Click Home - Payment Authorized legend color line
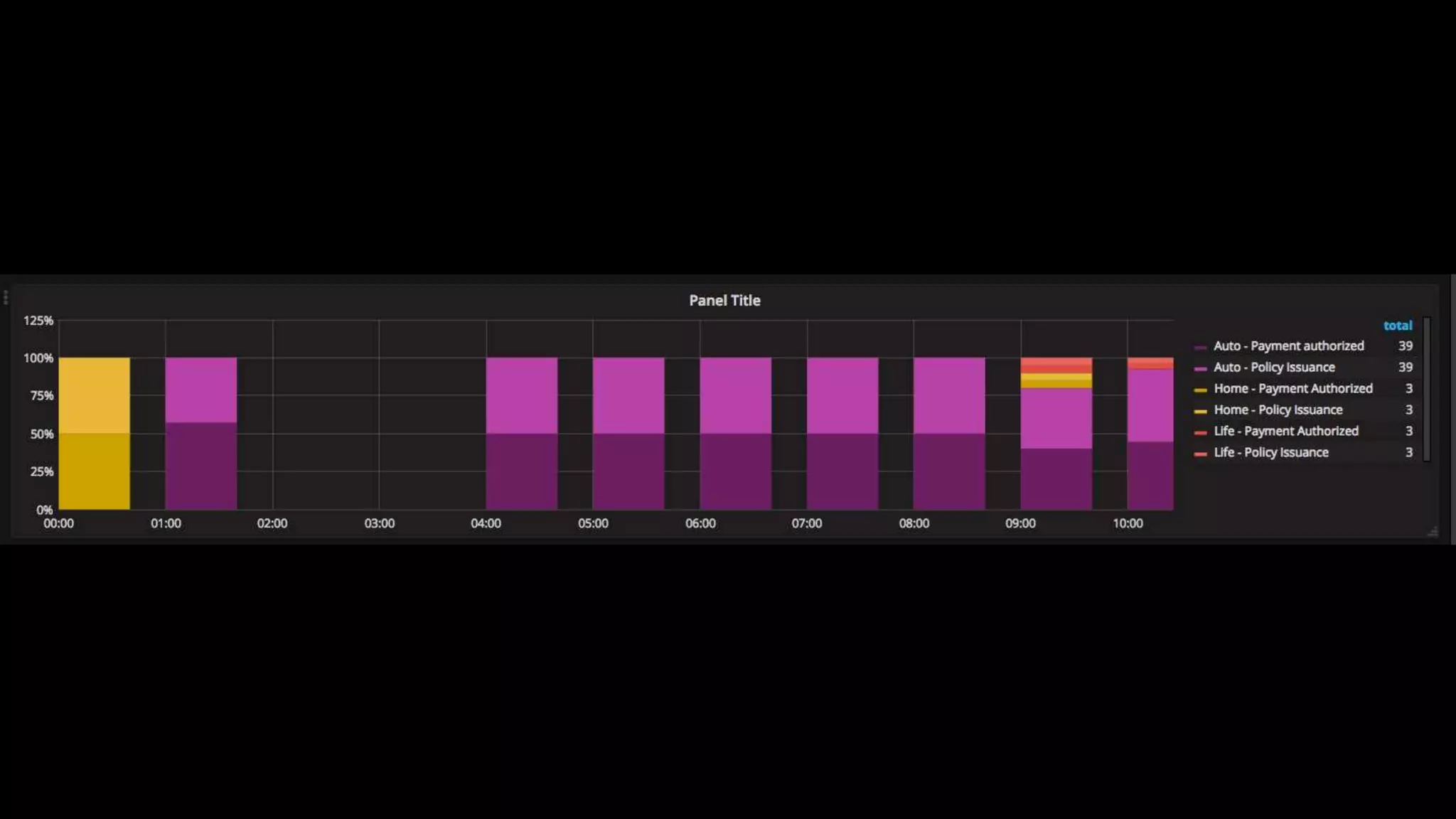This screenshot has height=819, width=1456. (x=1201, y=390)
